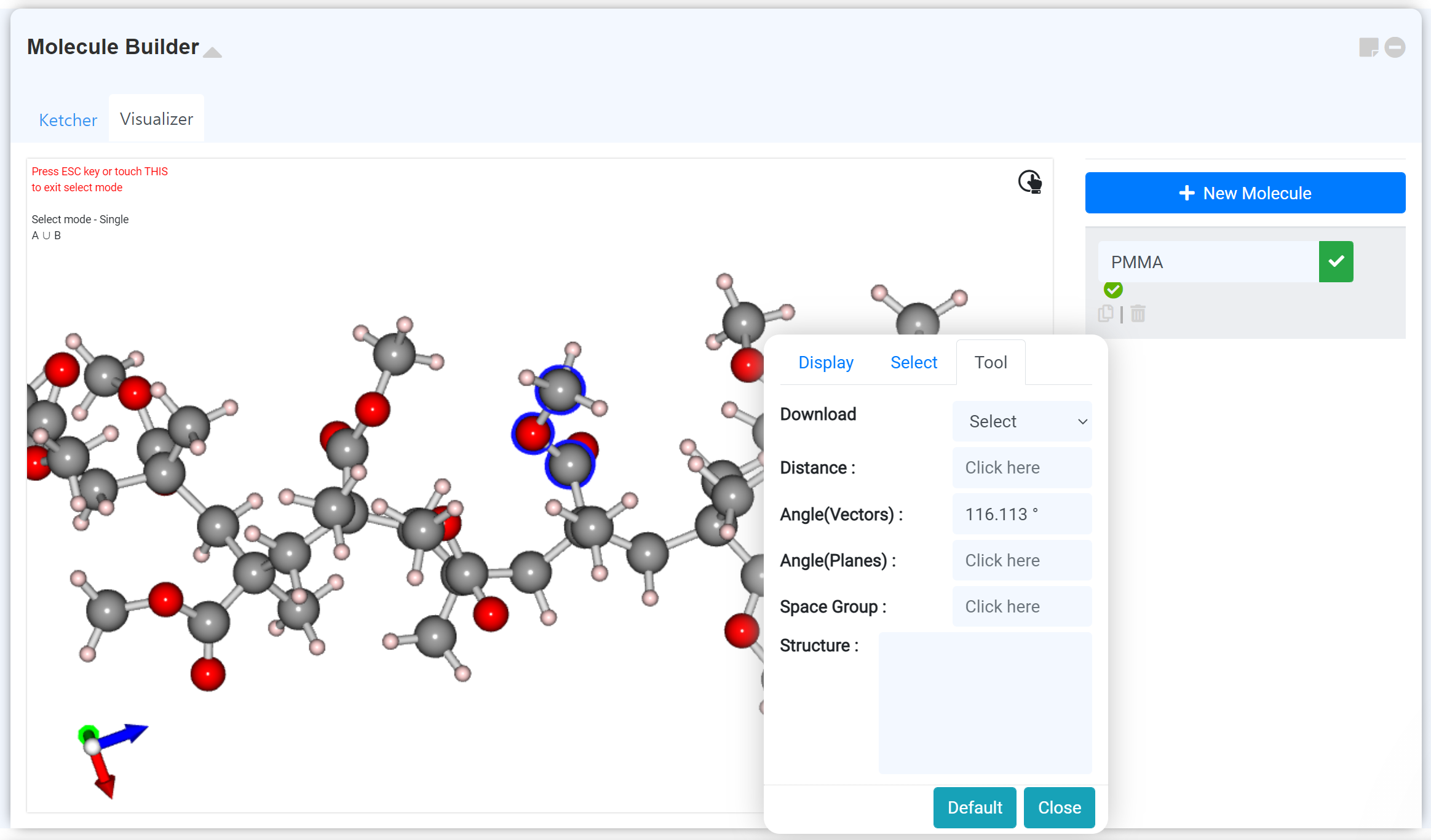1431x840 pixels.
Task: Click the Distance 'Click here' field
Action: tap(1022, 468)
